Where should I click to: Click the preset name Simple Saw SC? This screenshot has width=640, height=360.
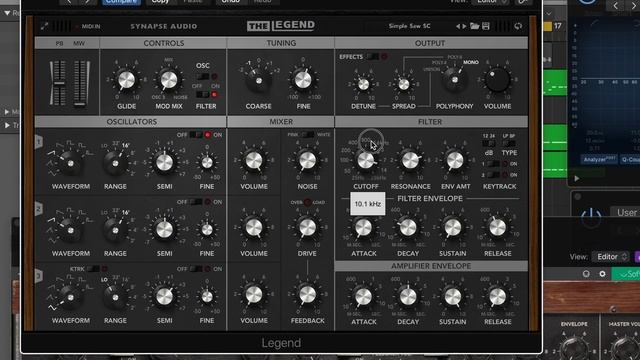click(x=409, y=26)
